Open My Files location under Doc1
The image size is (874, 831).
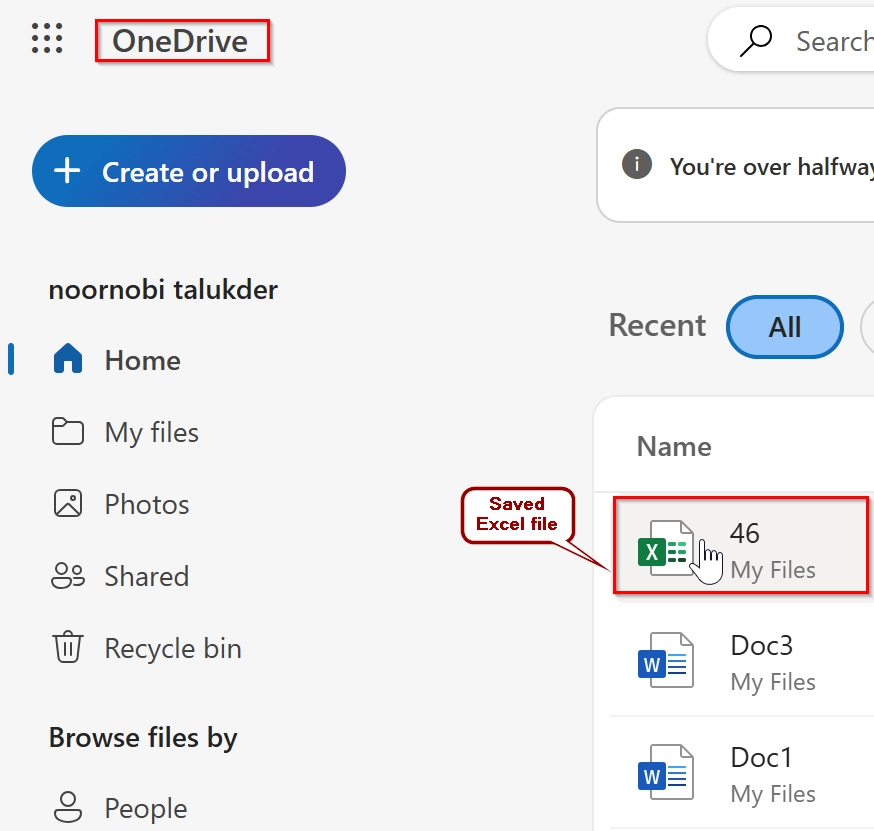[x=773, y=794]
